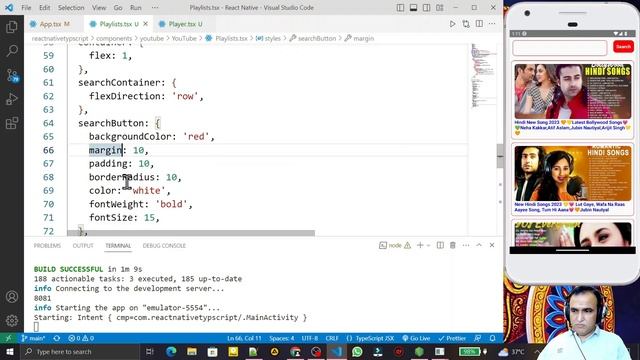Change end of line sequence CRLF
The height and width of the screenshot is (360, 640).
pos(332,338)
